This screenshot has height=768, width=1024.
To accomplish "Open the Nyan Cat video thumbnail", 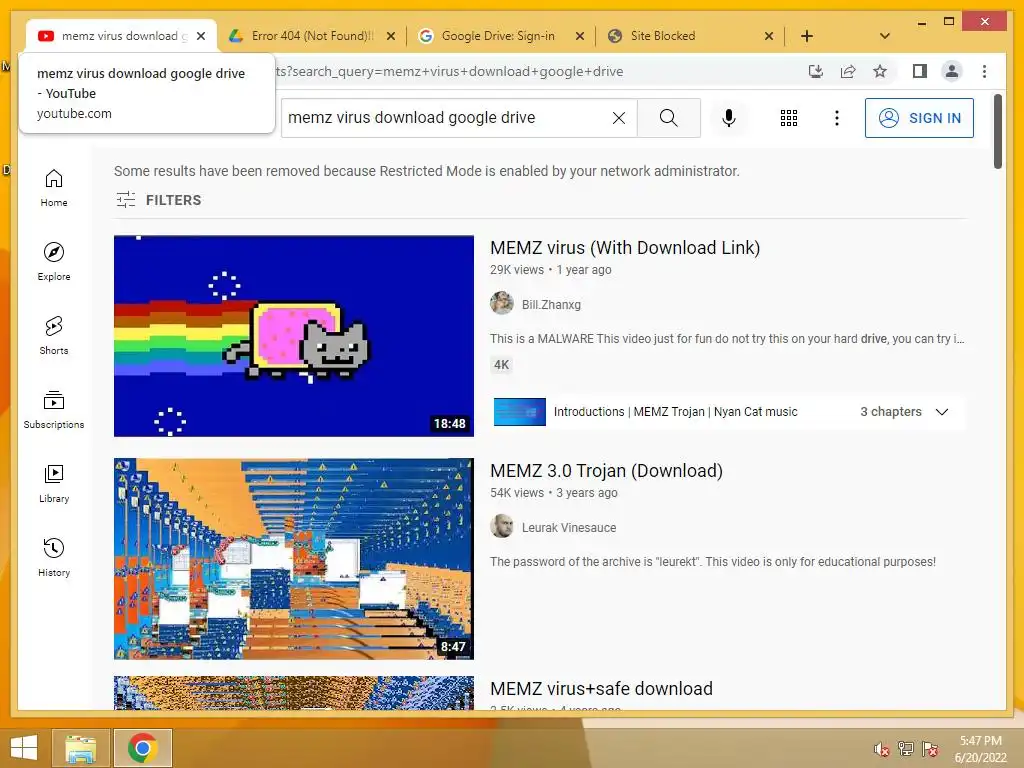I will (x=294, y=336).
